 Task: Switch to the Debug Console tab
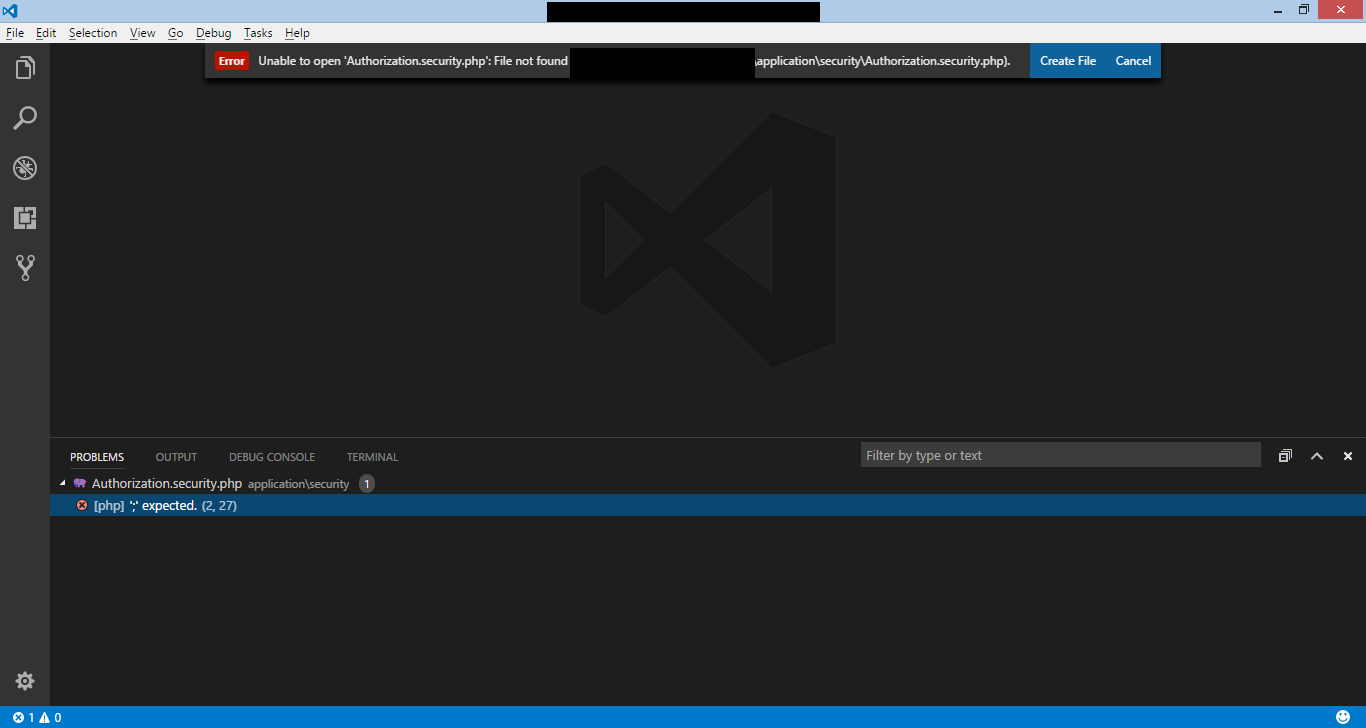coord(272,457)
